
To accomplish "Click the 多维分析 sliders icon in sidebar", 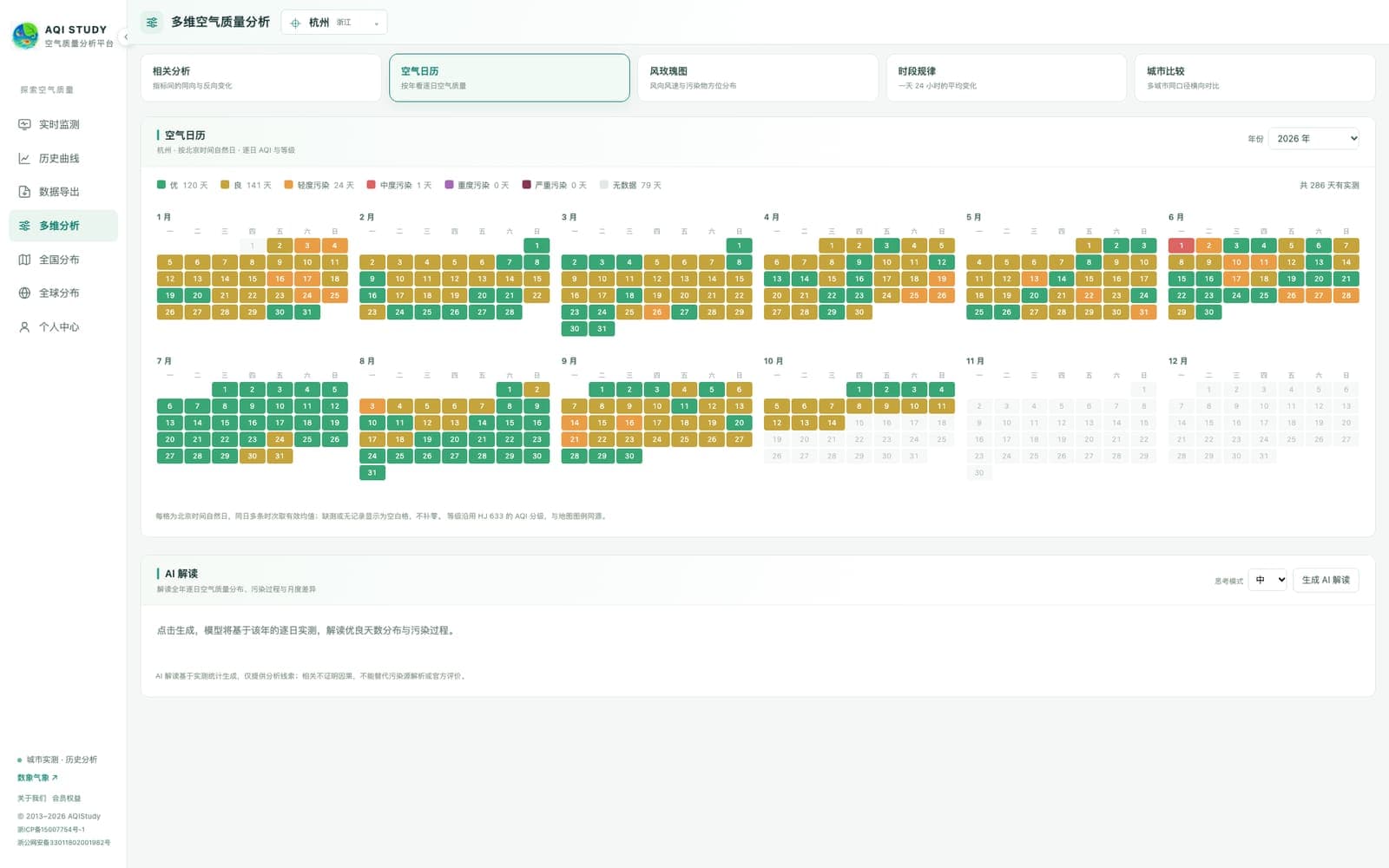I will pyautogui.click(x=24, y=226).
